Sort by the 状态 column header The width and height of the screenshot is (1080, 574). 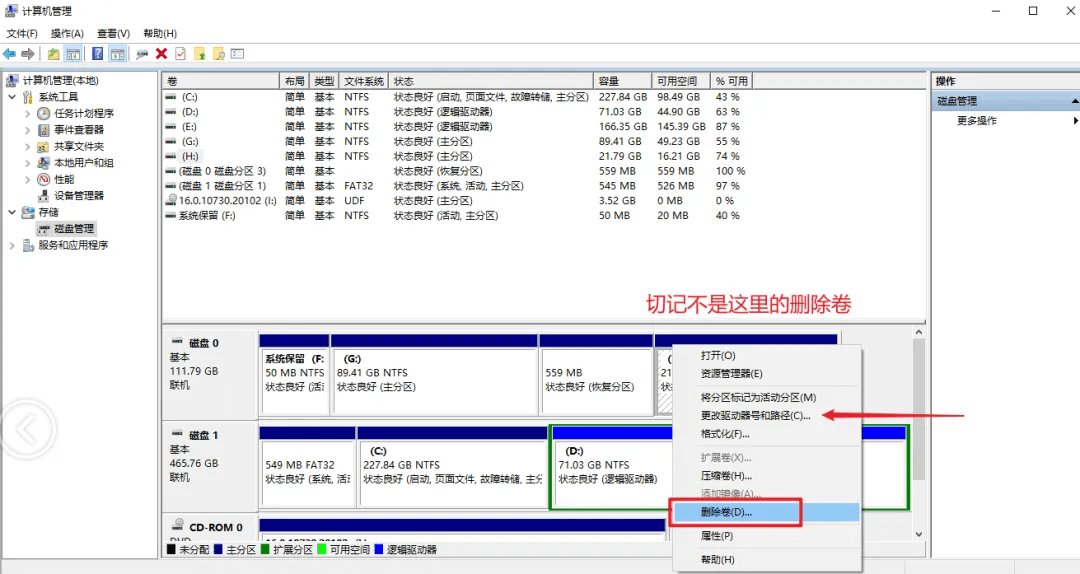click(x=491, y=81)
